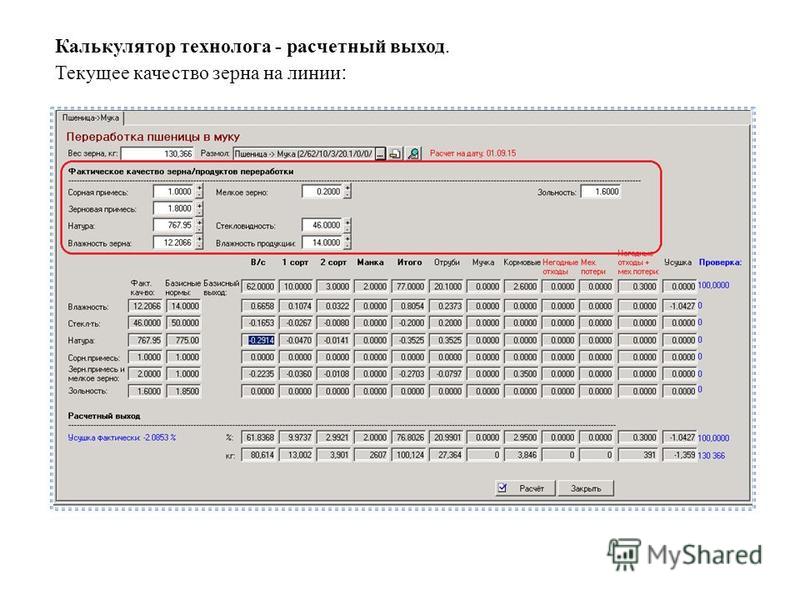Select Стекл-ть row В/с cell -0.1653
Viewport: 800px width, 600px height.
click(x=260, y=323)
